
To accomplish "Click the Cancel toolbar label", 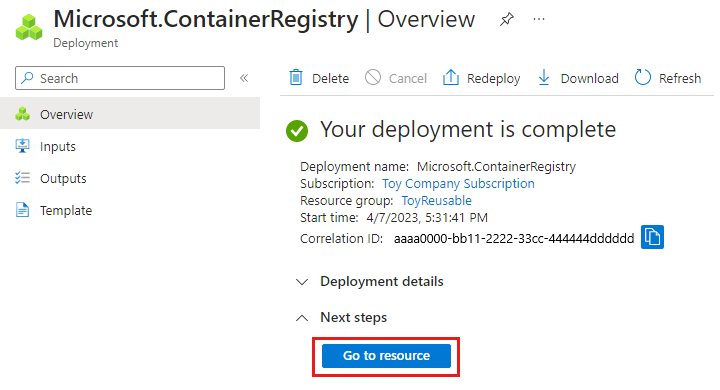I will coord(408,79).
